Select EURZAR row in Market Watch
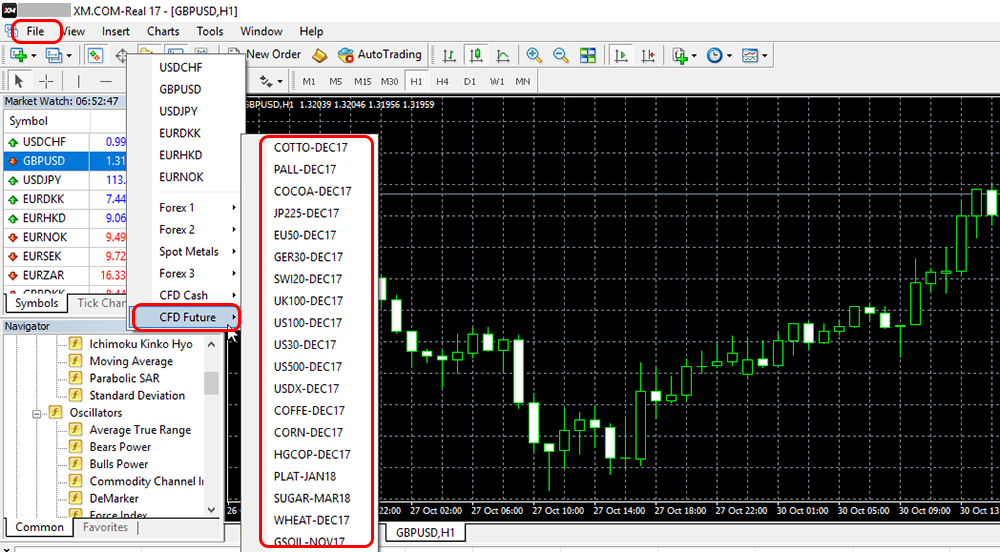This screenshot has width=1000, height=552. (64, 275)
